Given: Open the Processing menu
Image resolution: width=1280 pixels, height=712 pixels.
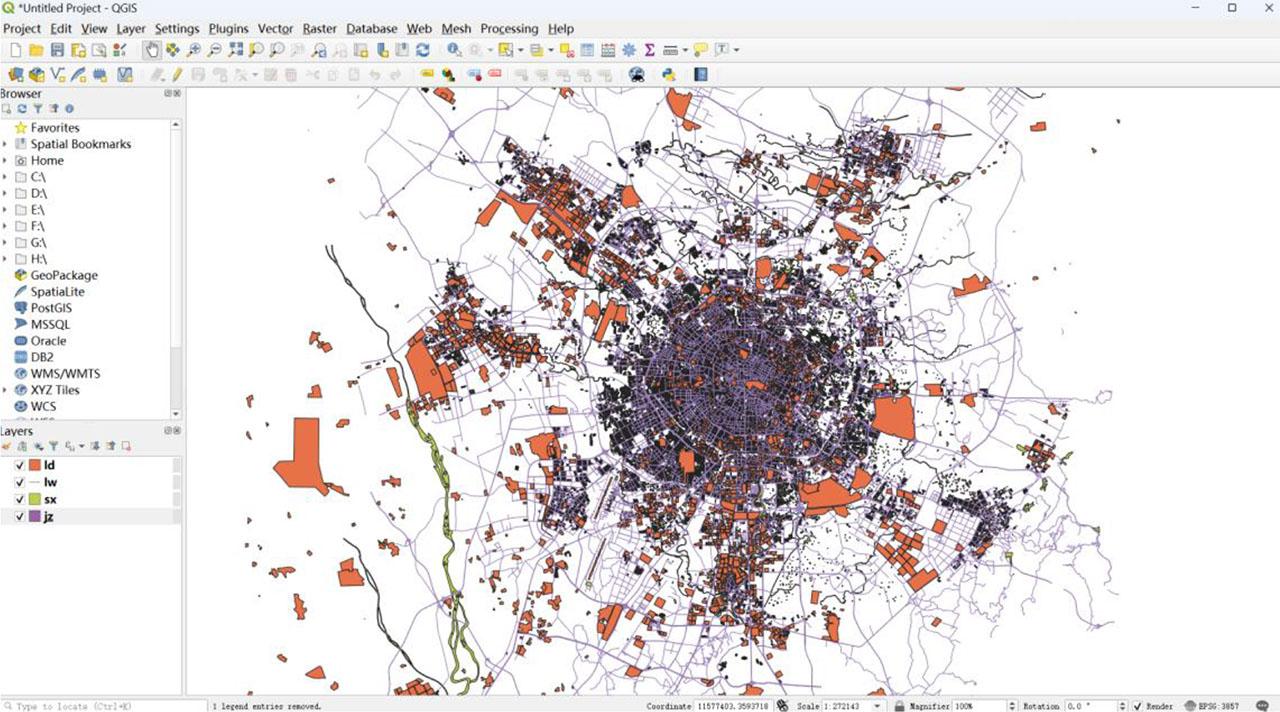Looking at the screenshot, I should click(508, 29).
